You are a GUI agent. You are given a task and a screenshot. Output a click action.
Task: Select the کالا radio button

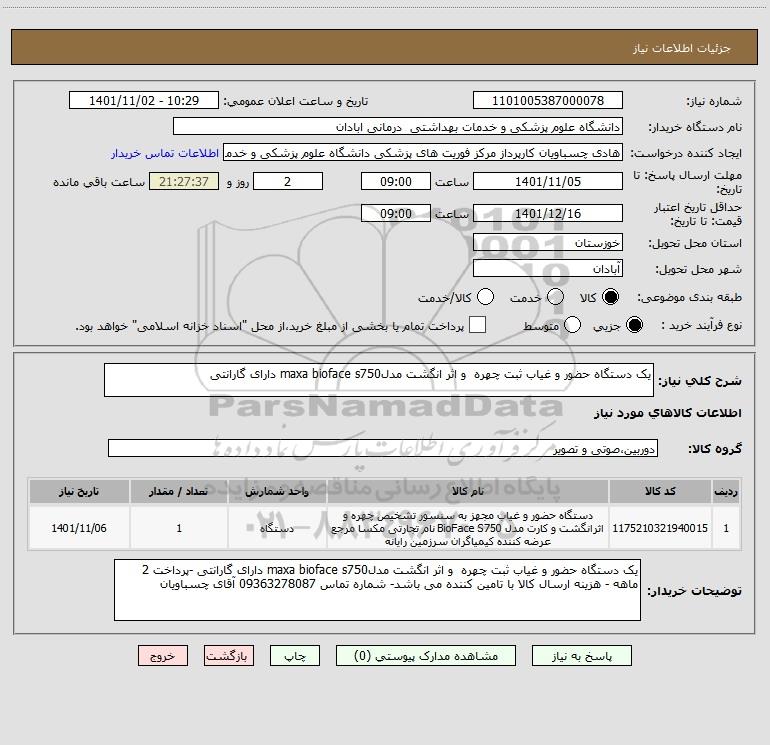coord(610,297)
